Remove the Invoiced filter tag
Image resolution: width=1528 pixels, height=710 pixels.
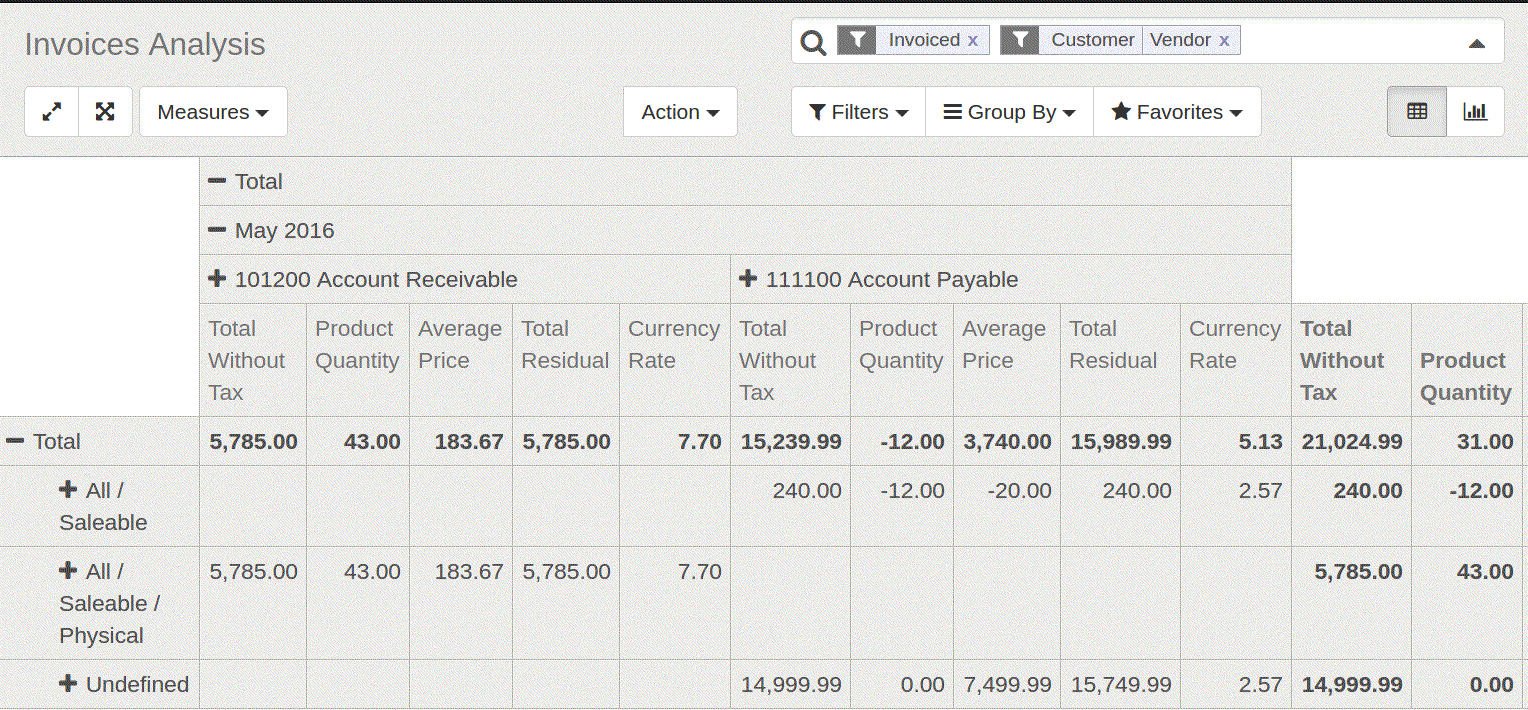(x=972, y=40)
